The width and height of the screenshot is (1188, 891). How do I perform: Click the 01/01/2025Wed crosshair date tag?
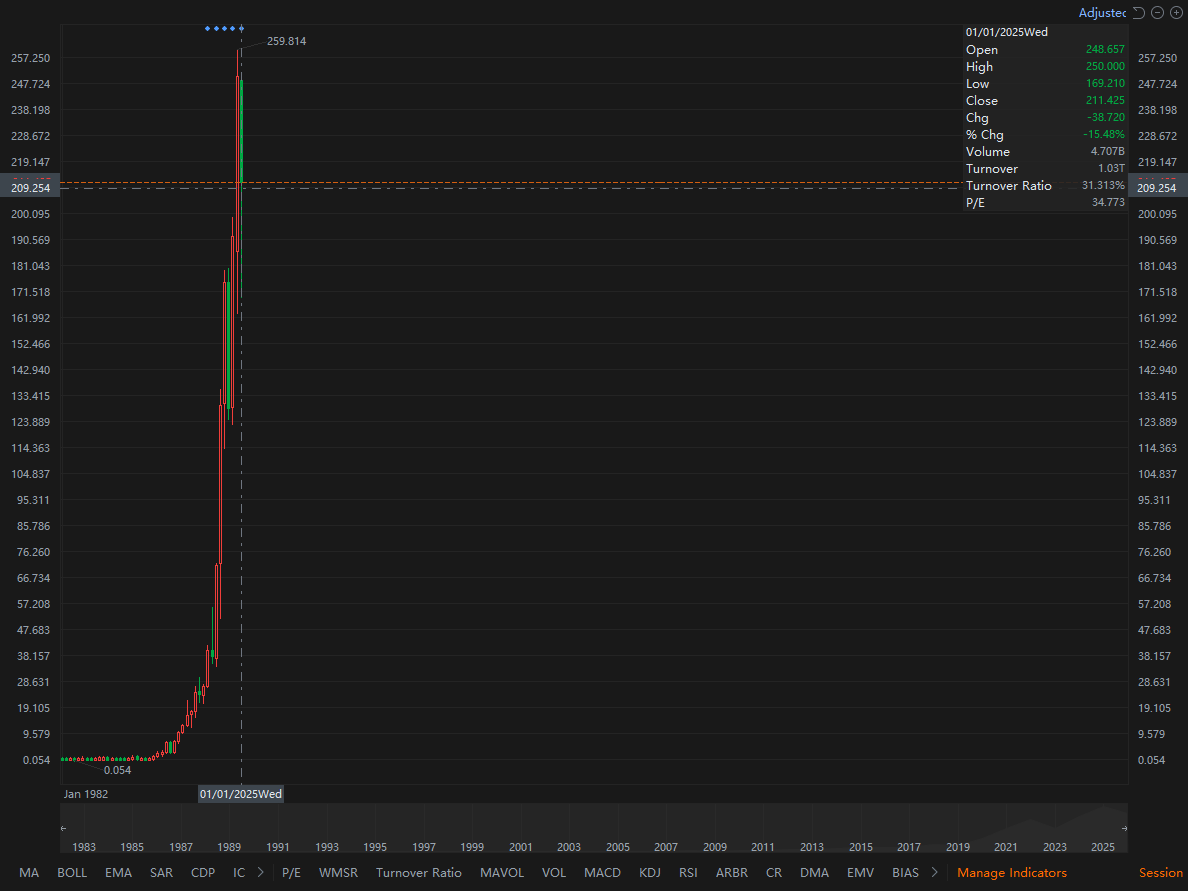(x=241, y=794)
